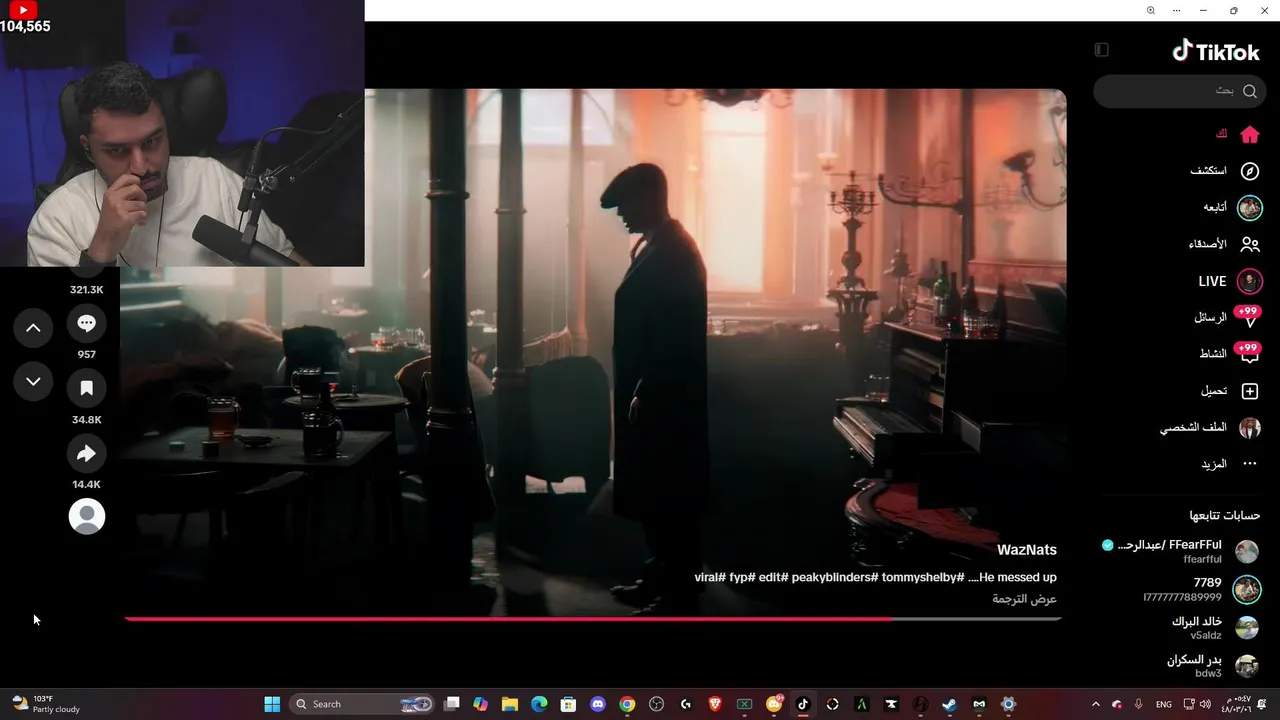This screenshot has width=1280, height=720.
Task: Open Discord from the taskbar
Action: 598,704
